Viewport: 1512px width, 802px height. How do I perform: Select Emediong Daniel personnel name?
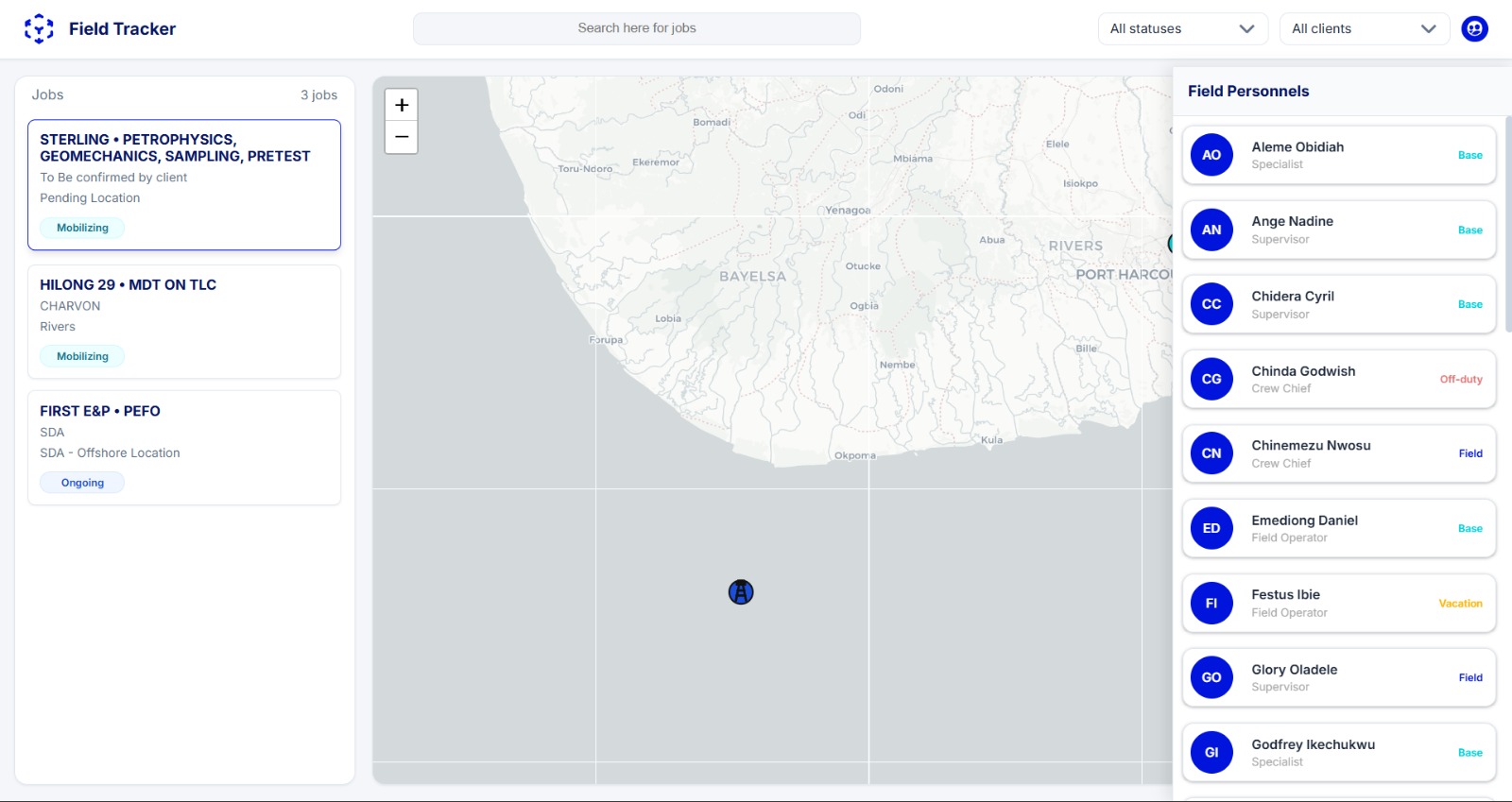pyautogui.click(x=1304, y=520)
